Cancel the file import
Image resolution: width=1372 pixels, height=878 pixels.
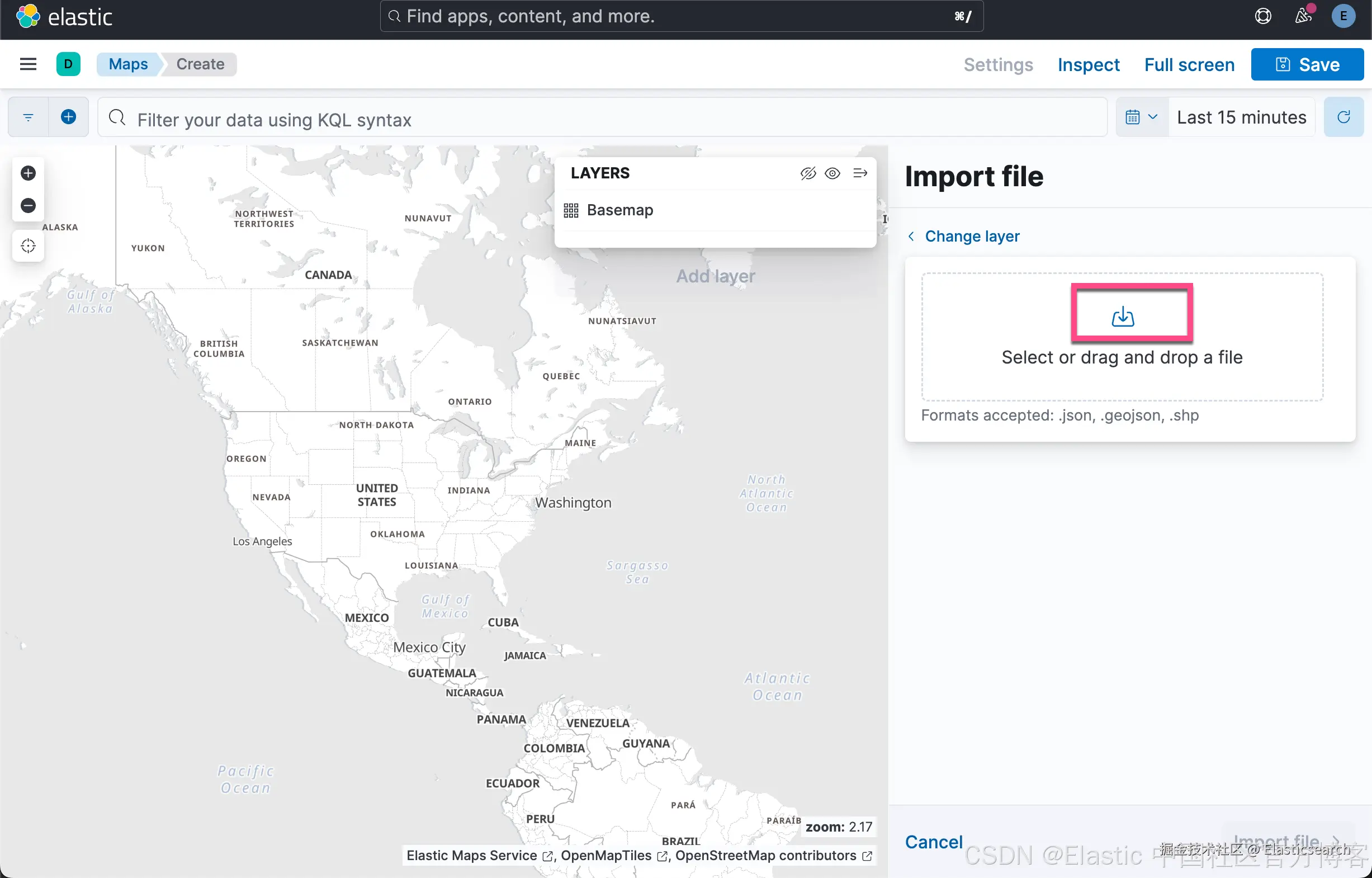pyautogui.click(x=933, y=842)
